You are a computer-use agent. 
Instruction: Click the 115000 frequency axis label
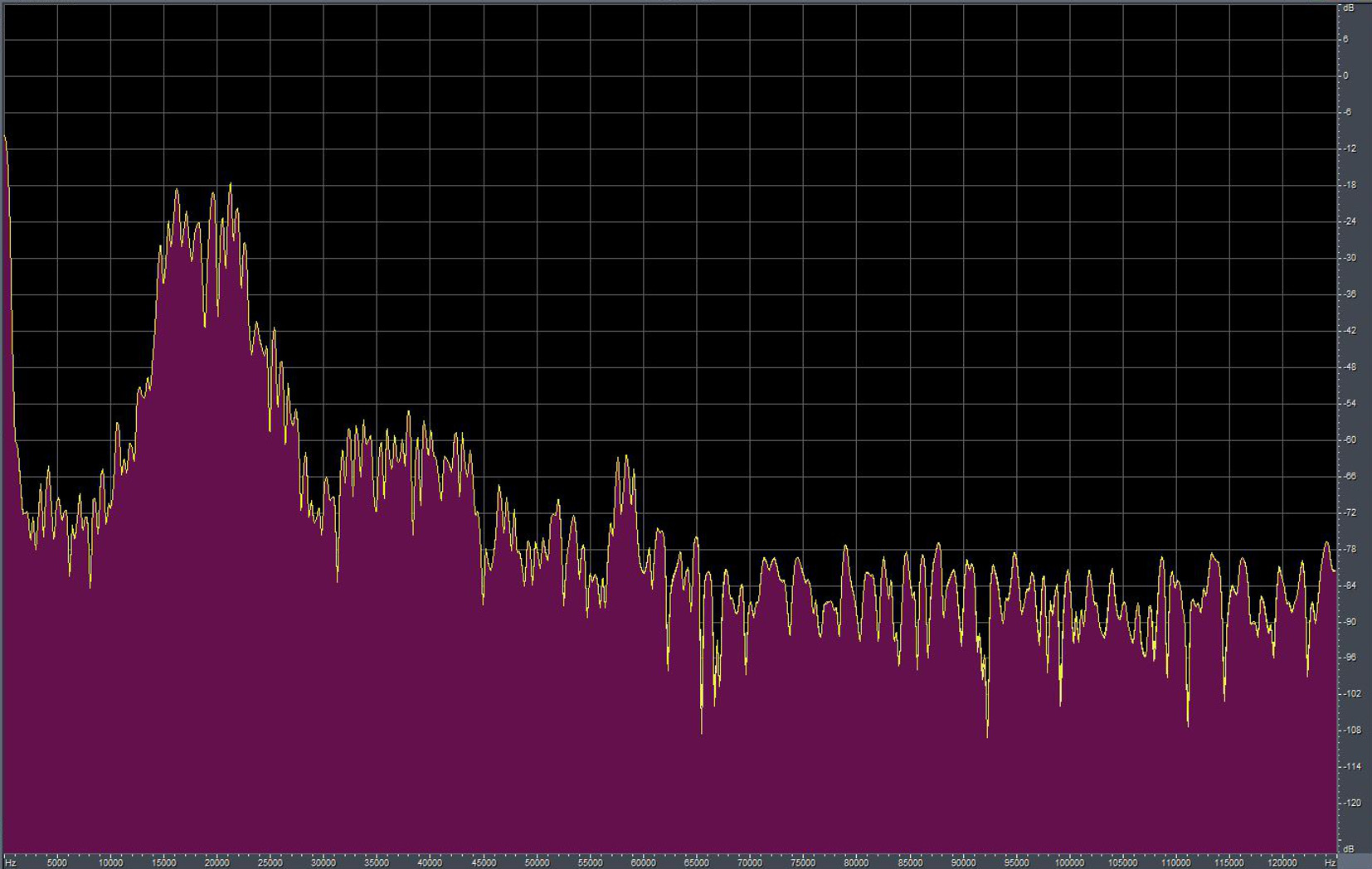pyautogui.click(x=1229, y=863)
